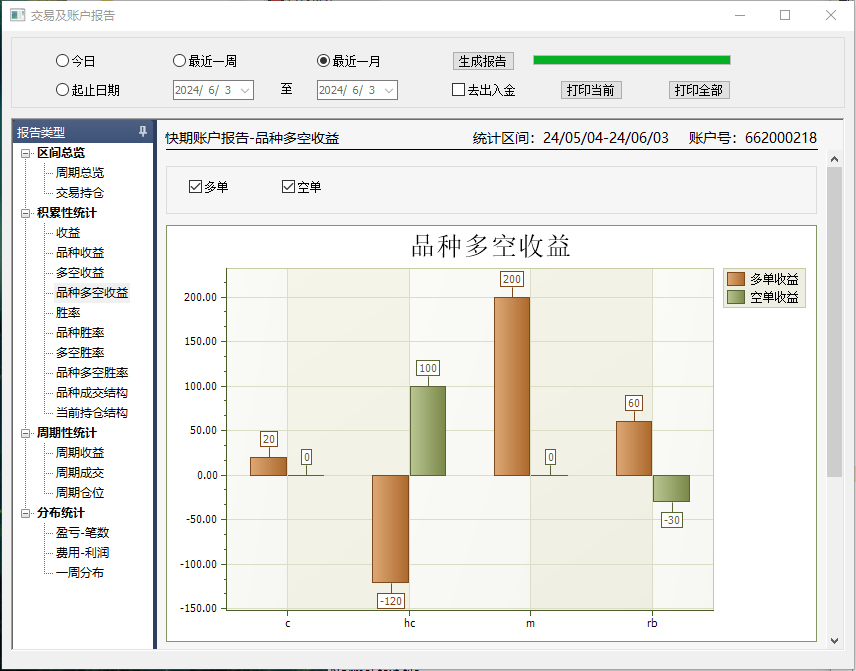Screen dimensions: 856x671
Task: Toggle the 空单 checkbox
Action: point(289,187)
